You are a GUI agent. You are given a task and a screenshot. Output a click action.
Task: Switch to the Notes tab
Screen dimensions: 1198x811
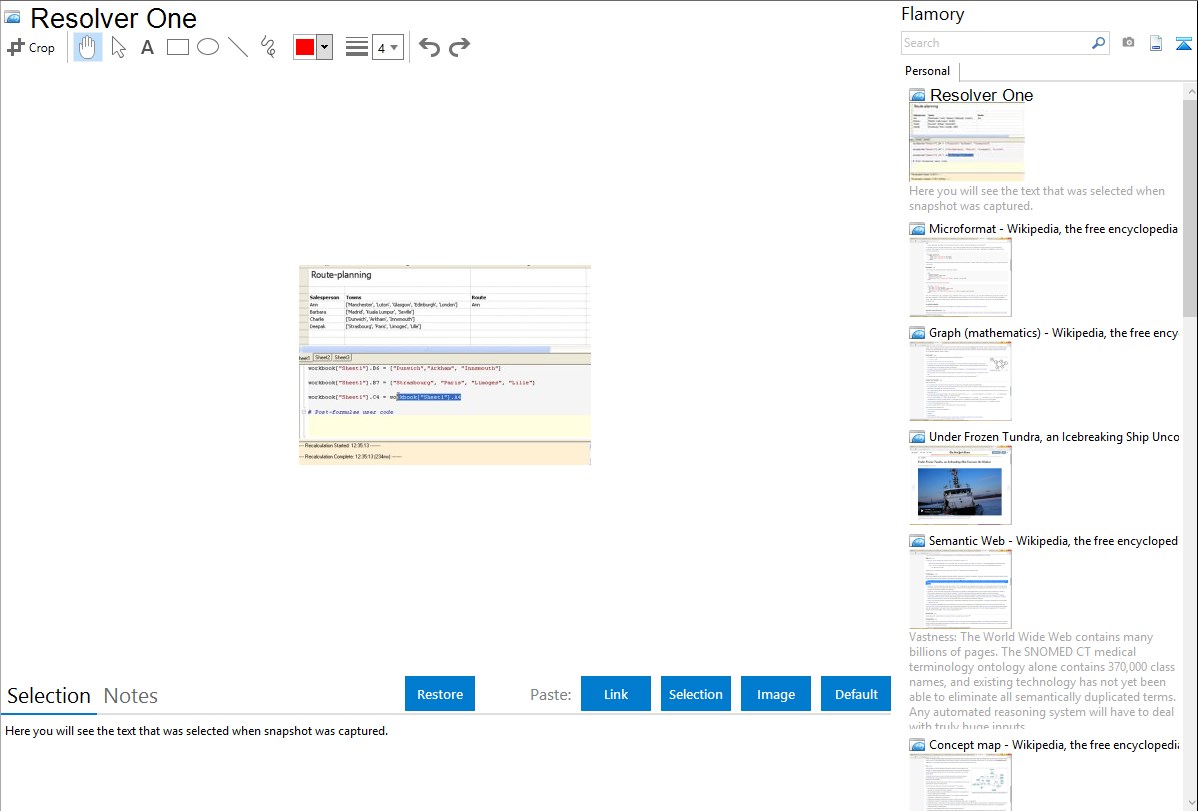point(131,696)
